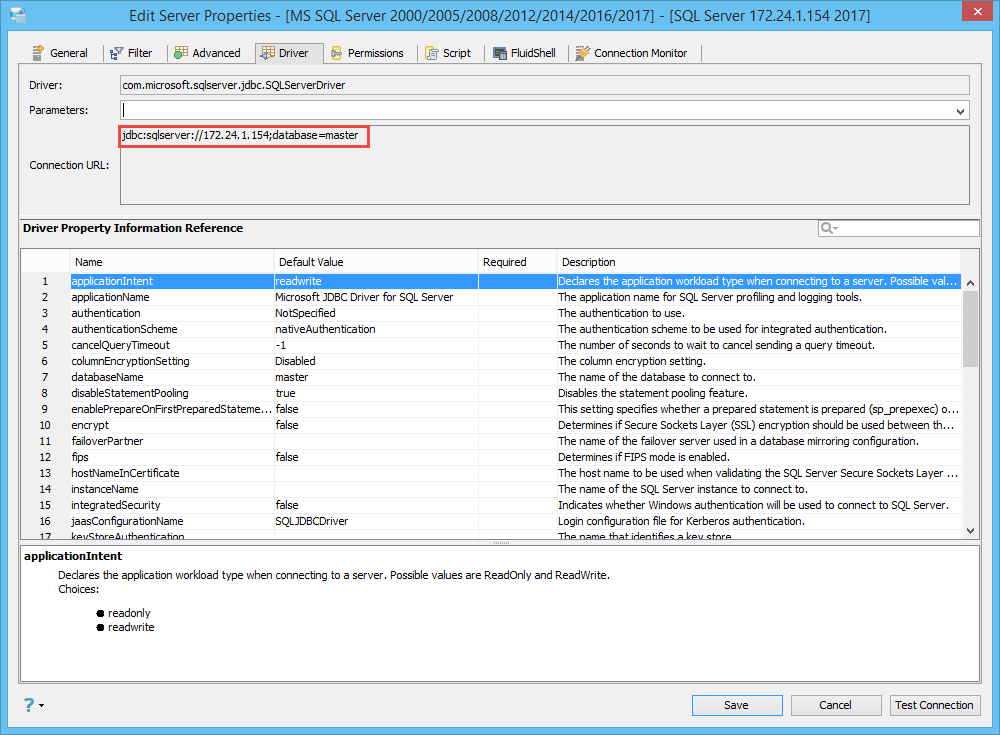Image resolution: width=1000 pixels, height=735 pixels.
Task: Click the property table scrollbar thumb
Action: pos(970,329)
